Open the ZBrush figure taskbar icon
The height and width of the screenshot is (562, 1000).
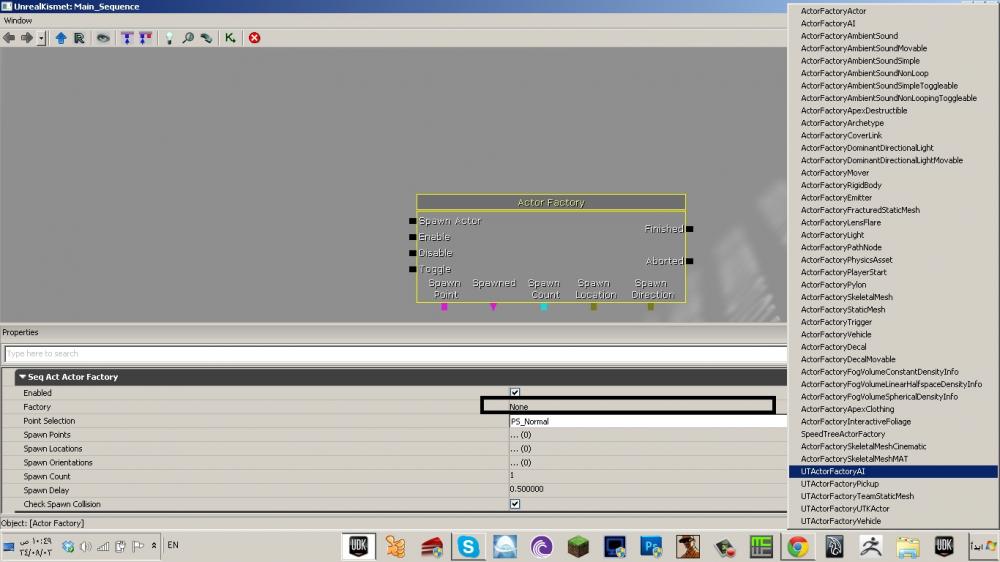[871, 547]
